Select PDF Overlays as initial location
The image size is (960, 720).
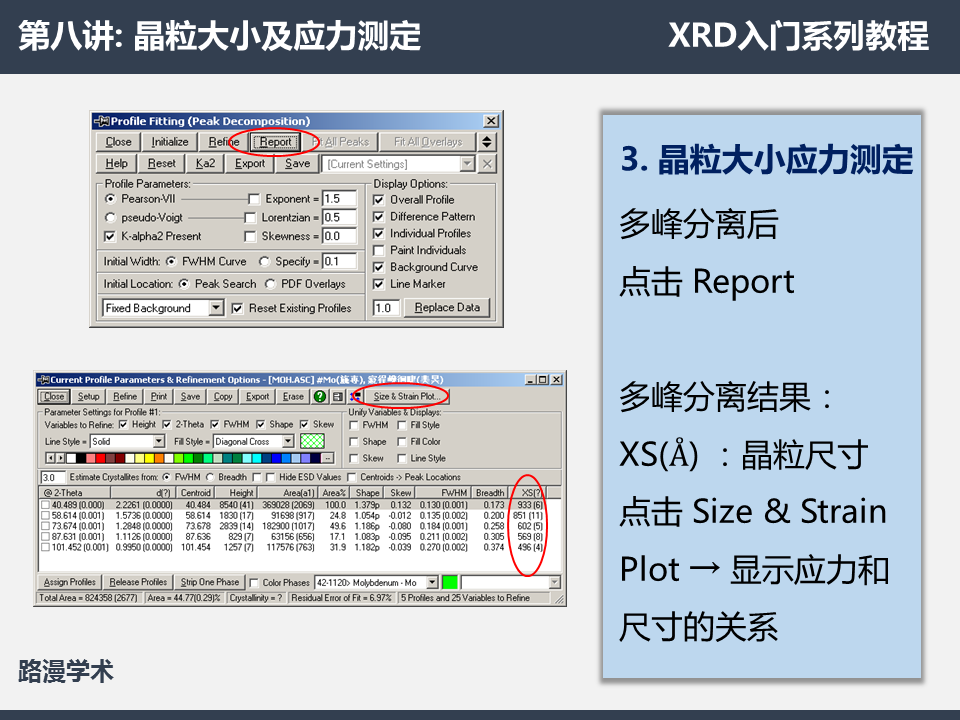(270, 284)
